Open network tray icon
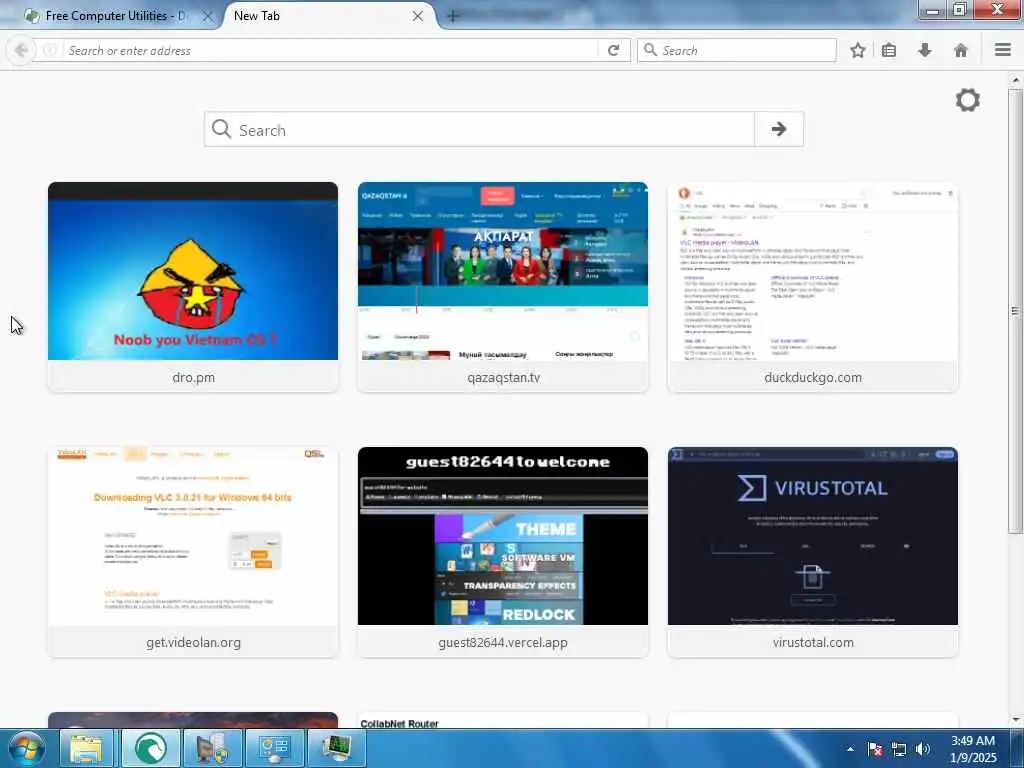The height and width of the screenshot is (768, 1024). pyautogui.click(x=899, y=749)
